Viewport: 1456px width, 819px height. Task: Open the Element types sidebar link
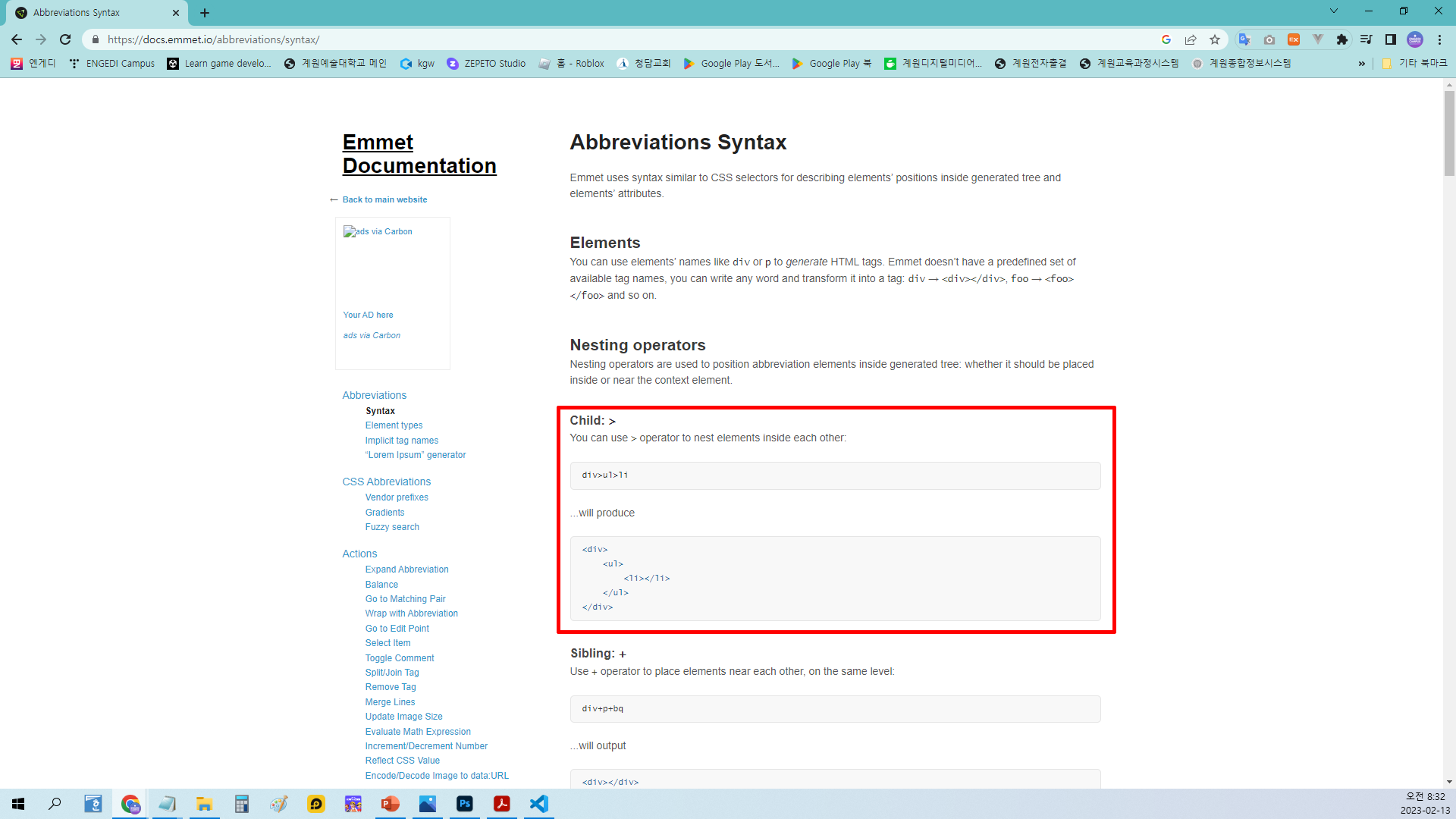coord(394,425)
